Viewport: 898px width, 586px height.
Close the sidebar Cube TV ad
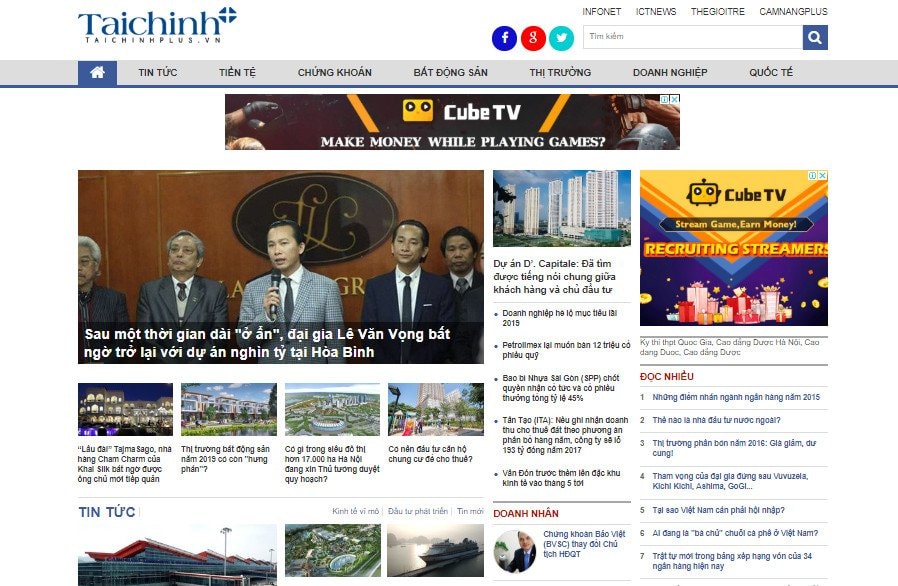pyautogui.click(x=822, y=175)
